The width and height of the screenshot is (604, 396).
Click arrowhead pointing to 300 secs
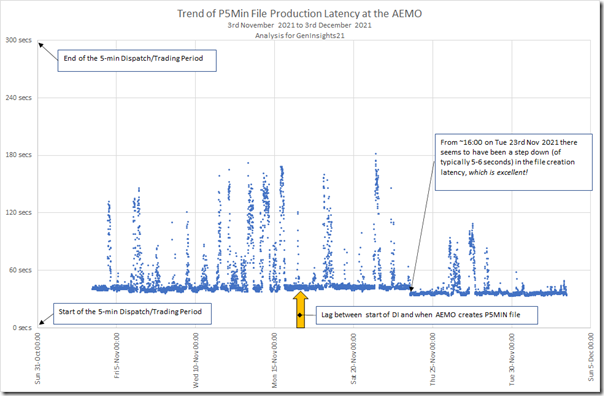click(40, 45)
